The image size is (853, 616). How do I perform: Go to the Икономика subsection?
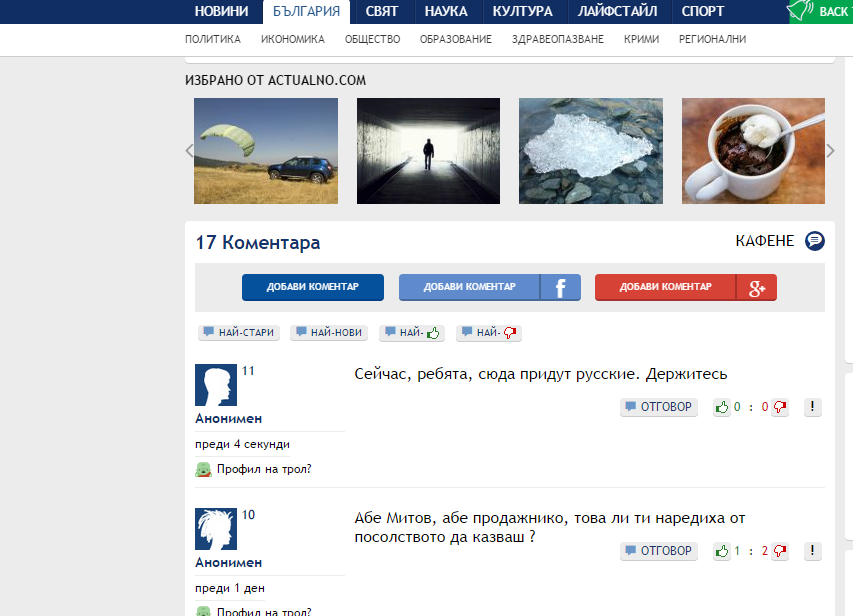point(293,39)
